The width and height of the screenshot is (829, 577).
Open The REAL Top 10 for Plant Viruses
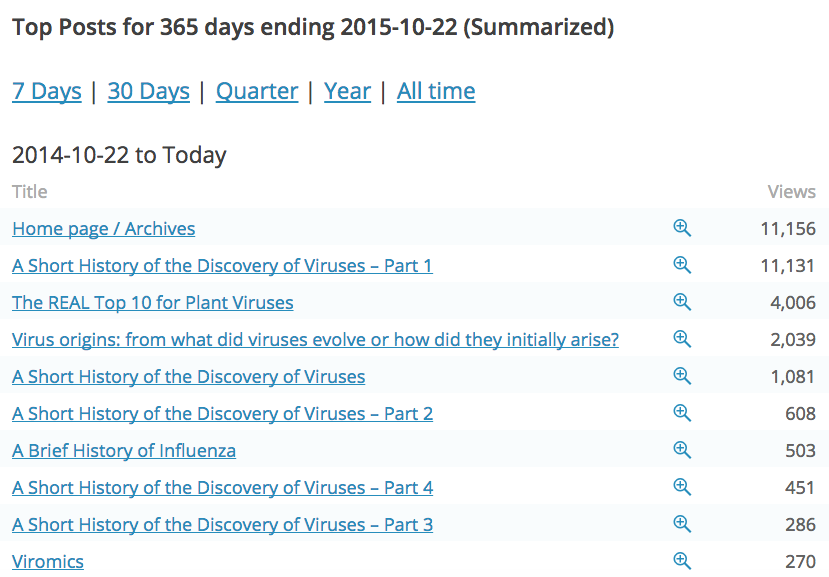tap(152, 303)
